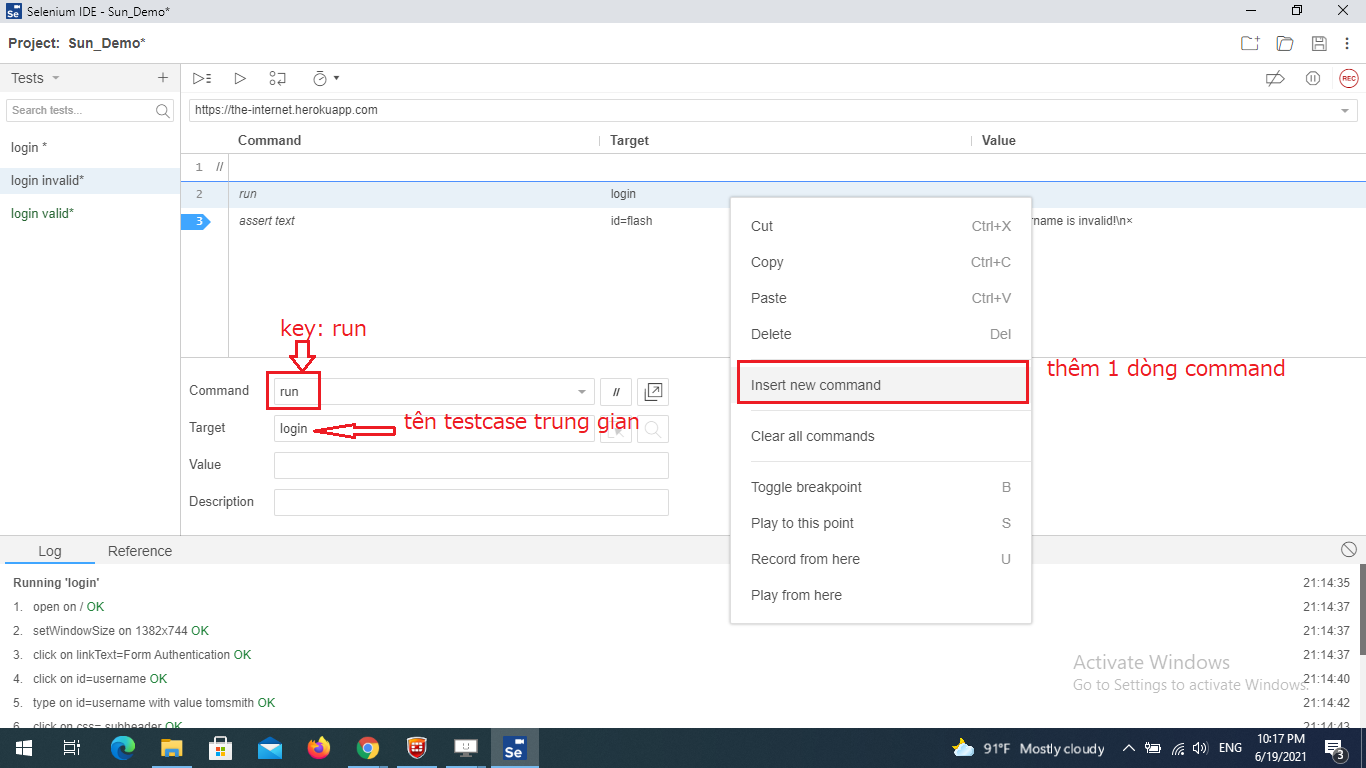Expand the Command name dropdown
The width and height of the screenshot is (1366, 768).
point(582,392)
